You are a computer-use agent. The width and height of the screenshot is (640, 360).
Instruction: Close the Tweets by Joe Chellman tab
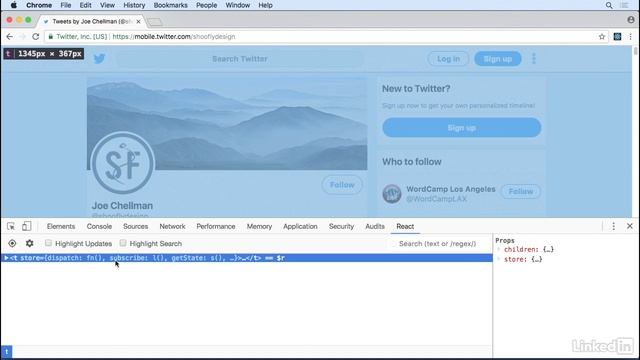coord(138,22)
